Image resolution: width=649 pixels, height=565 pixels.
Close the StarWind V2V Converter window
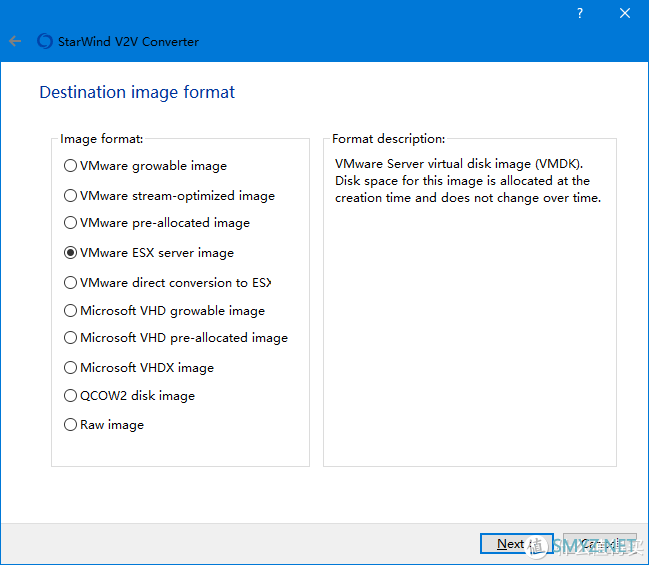(625, 13)
